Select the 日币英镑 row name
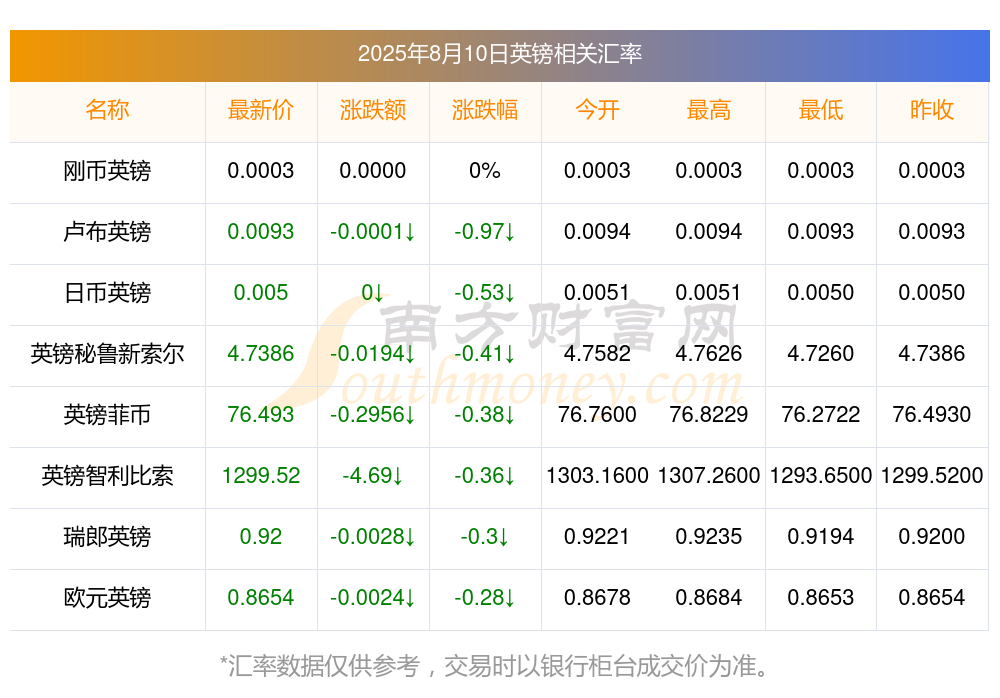Viewport: 1000px width, 698px height. tap(107, 293)
